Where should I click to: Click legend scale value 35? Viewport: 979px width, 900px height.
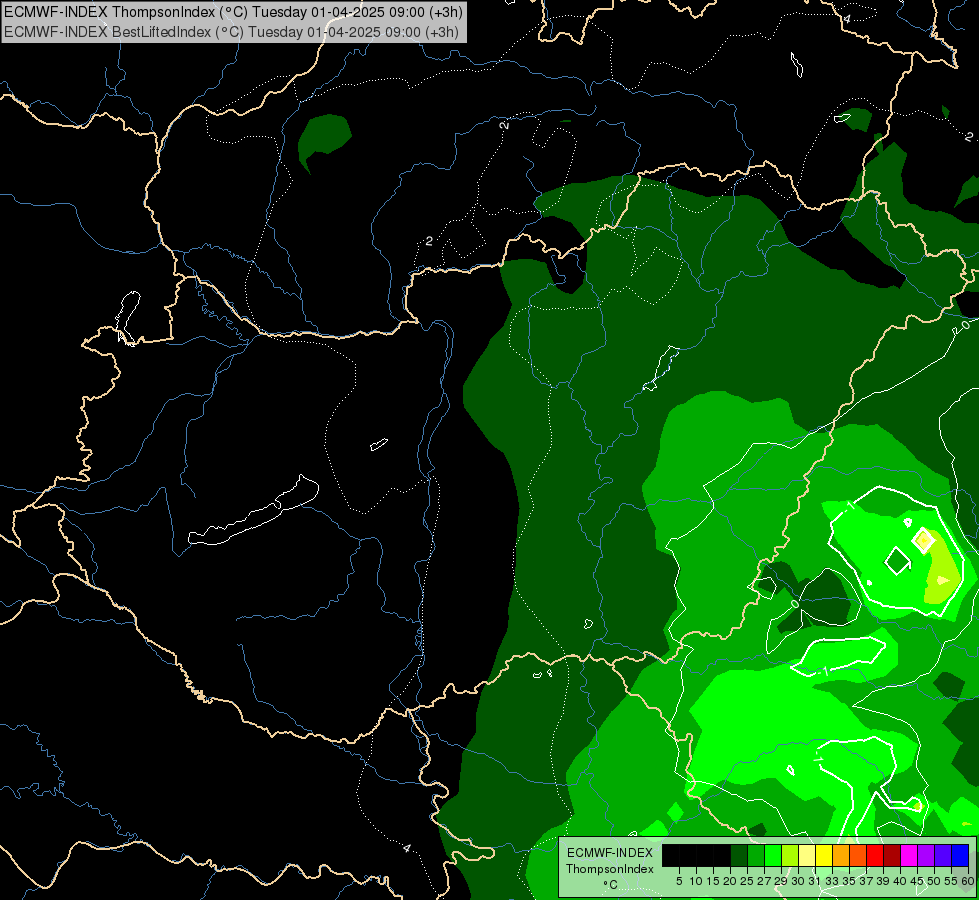(x=849, y=881)
